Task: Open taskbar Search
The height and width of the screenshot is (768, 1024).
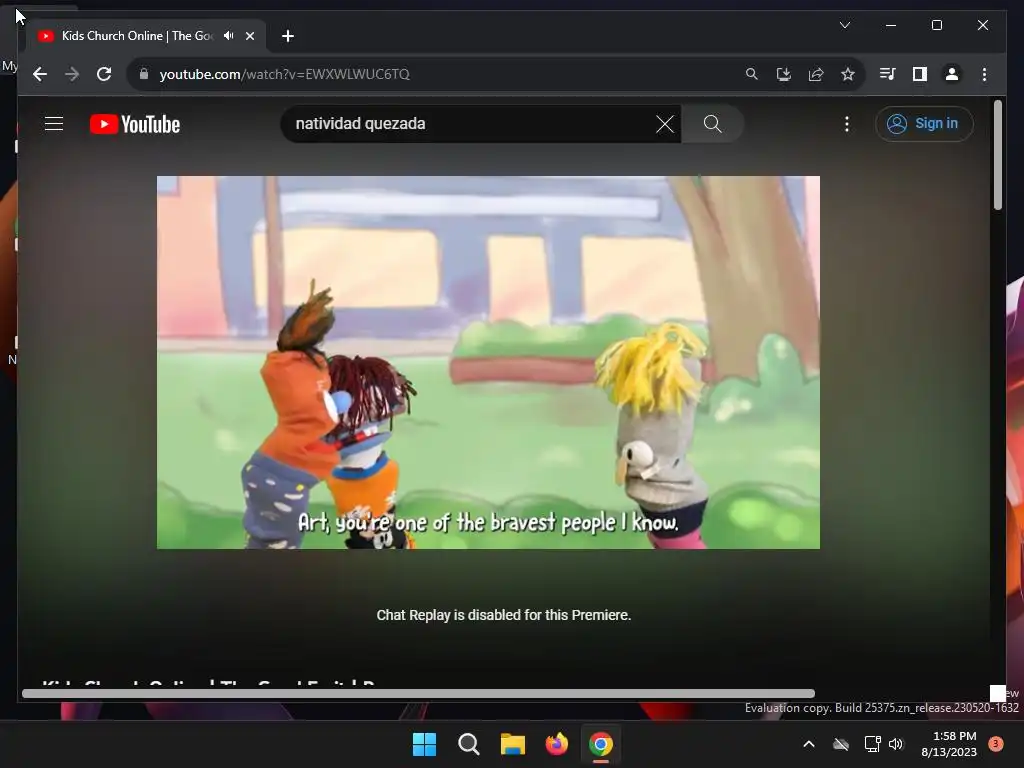Action: click(468, 744)
